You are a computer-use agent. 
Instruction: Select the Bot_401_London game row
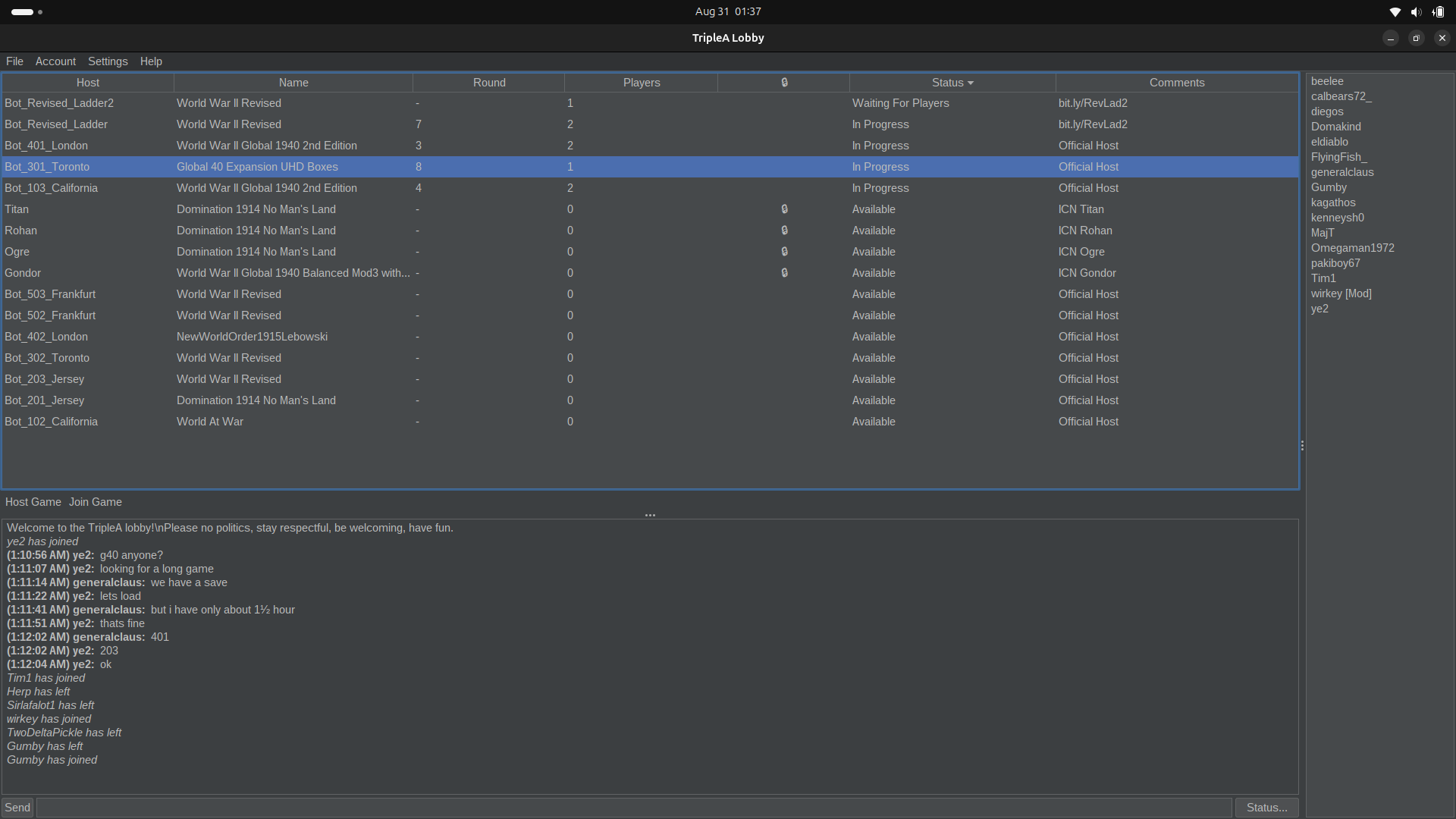coord(650,146)
